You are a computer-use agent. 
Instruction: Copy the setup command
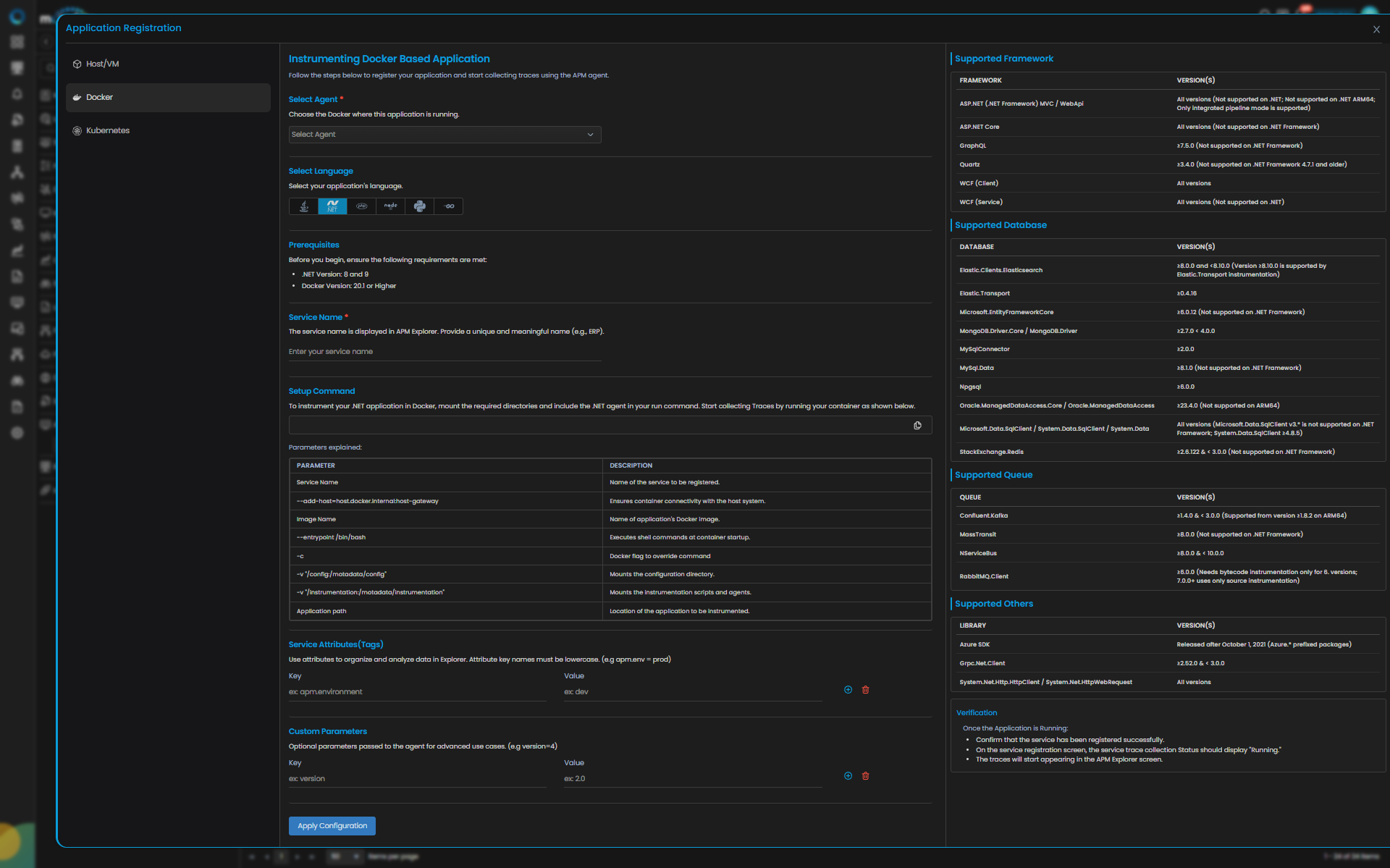click(917, 426)
